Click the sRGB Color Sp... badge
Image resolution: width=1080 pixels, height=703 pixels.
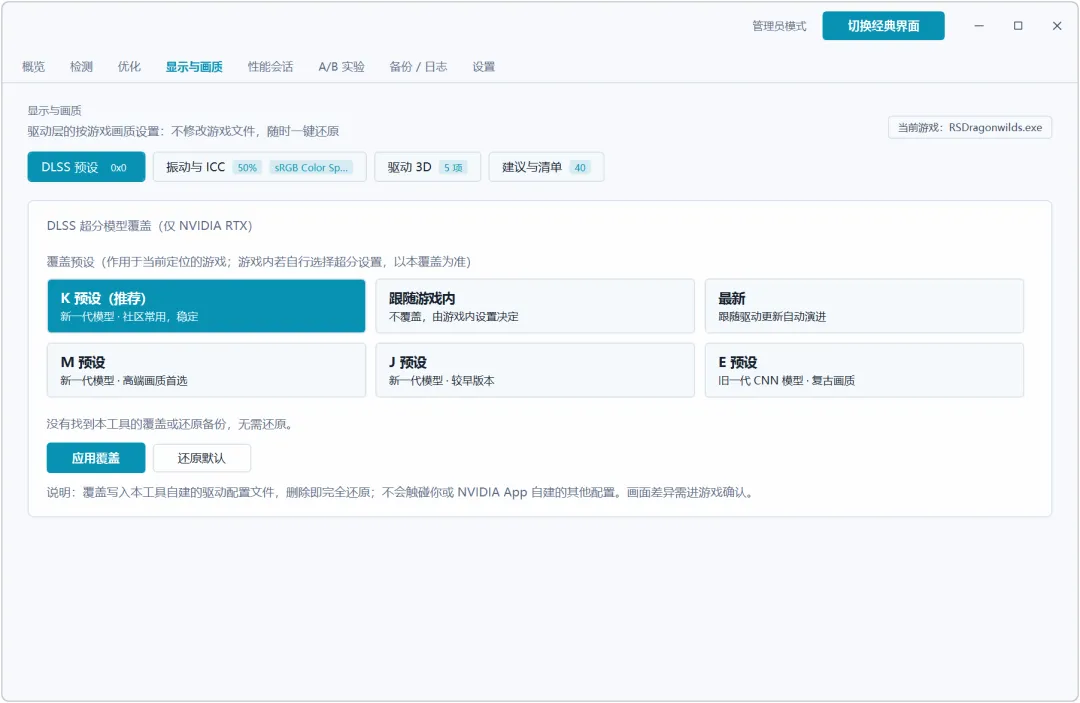(x=311, y=167)
